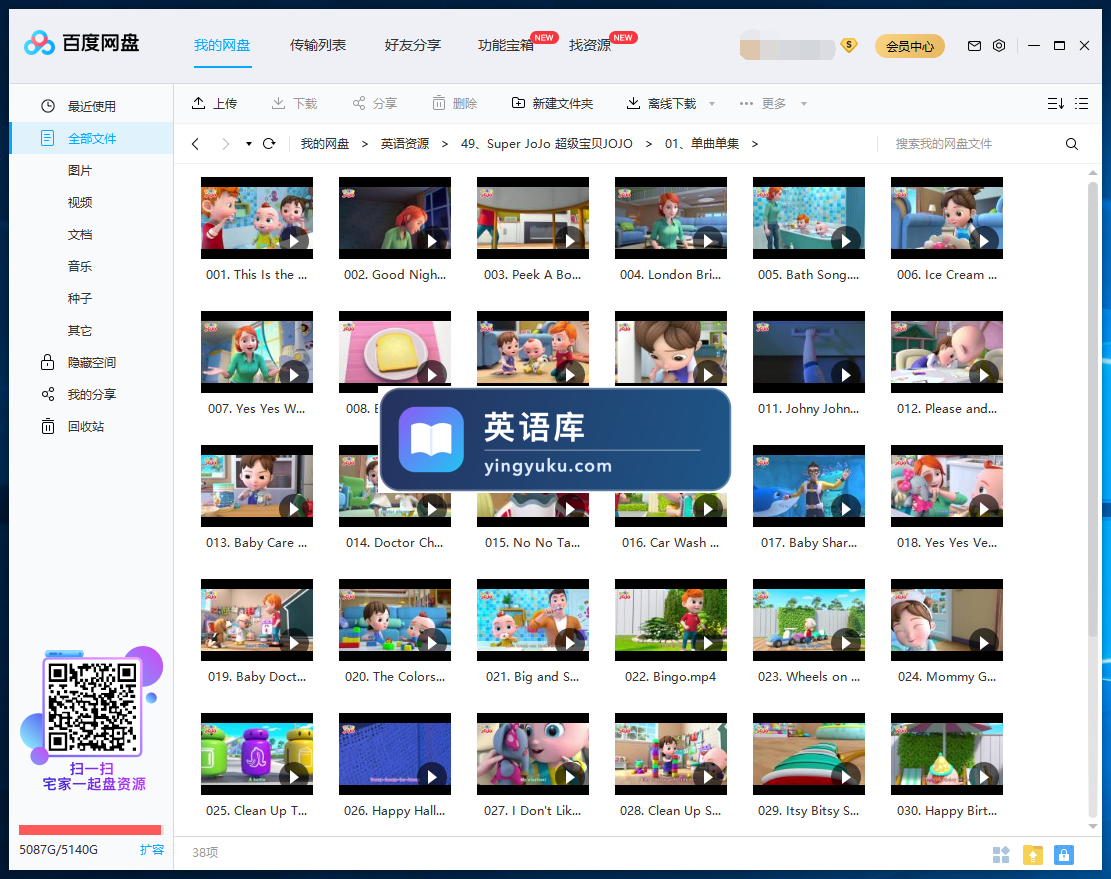This screenshot has width=1111, height=879.
Task: Click 新建文件夹 new folder
Action: click(553, 104)
